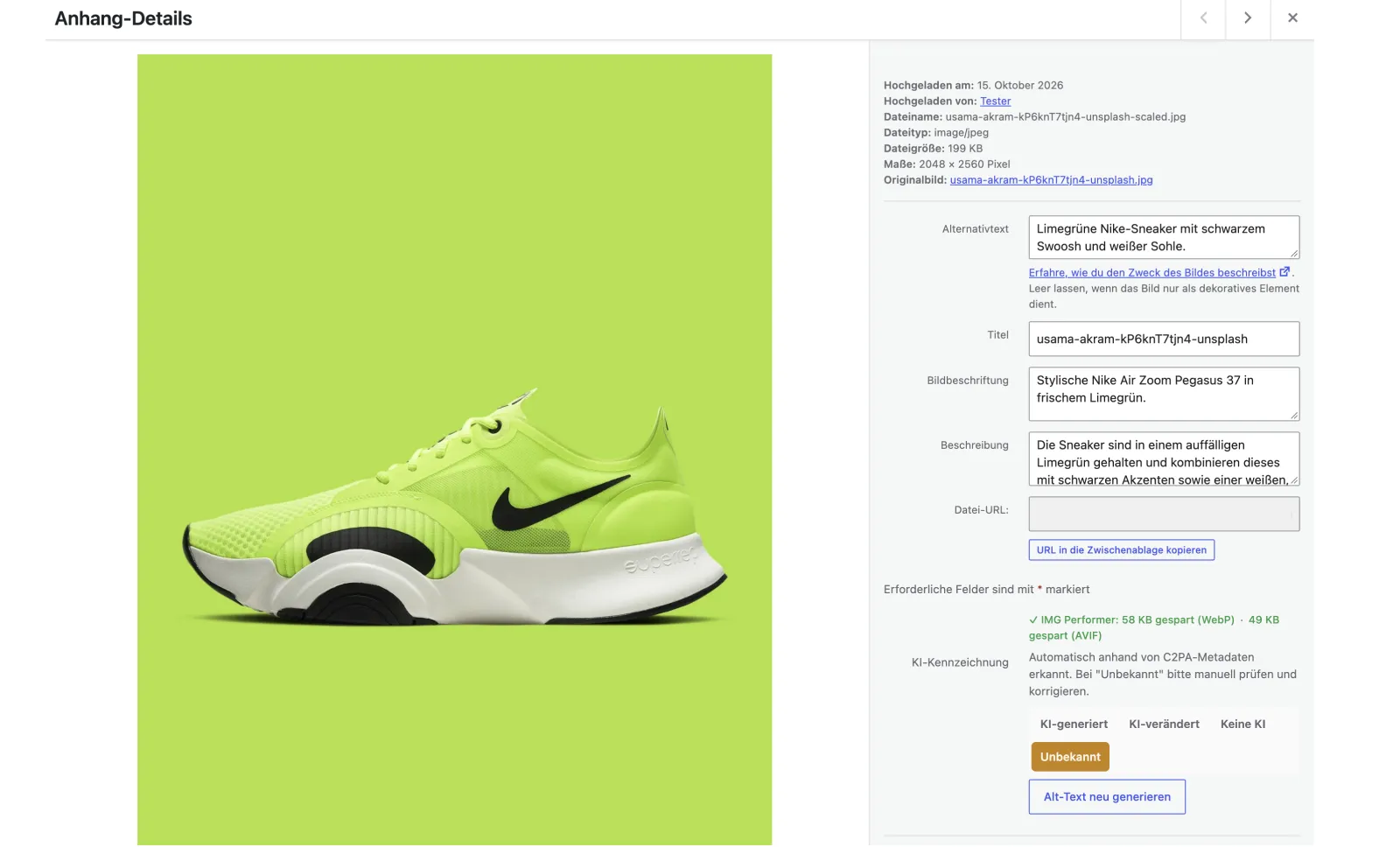This screenshot has height=847, width=1400.
Task: Click the file size '199 KB'
Action: point(965,149)
